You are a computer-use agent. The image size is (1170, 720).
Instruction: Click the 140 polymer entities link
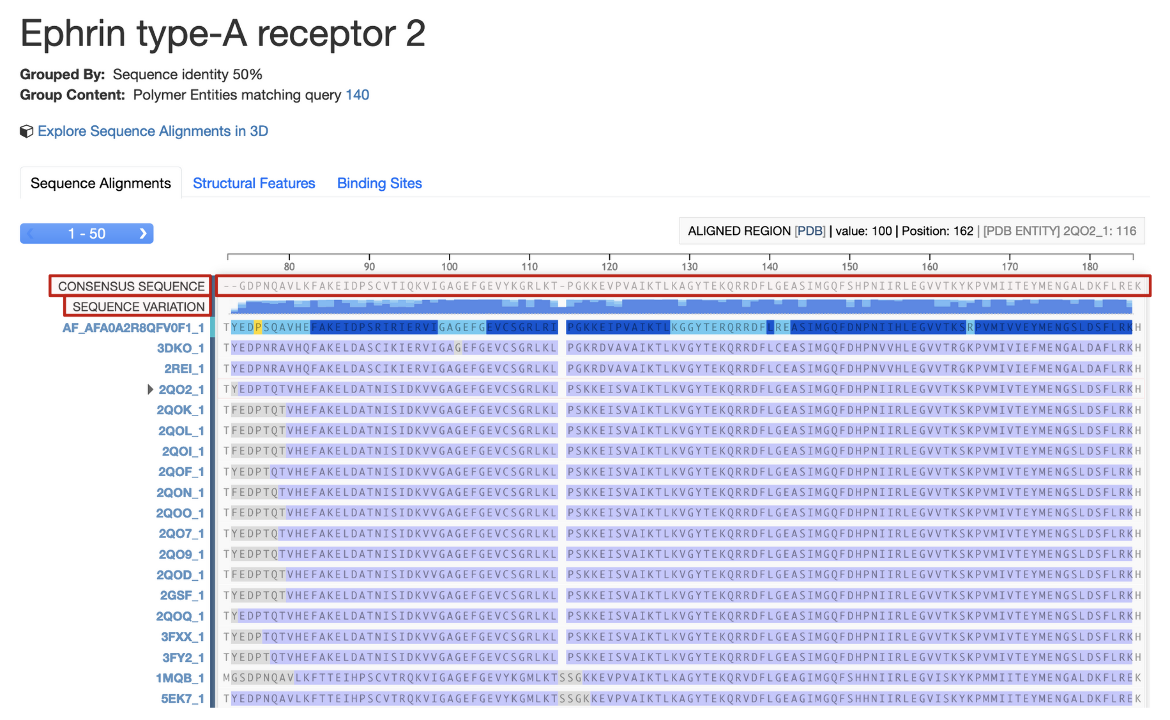pos(357,95)
